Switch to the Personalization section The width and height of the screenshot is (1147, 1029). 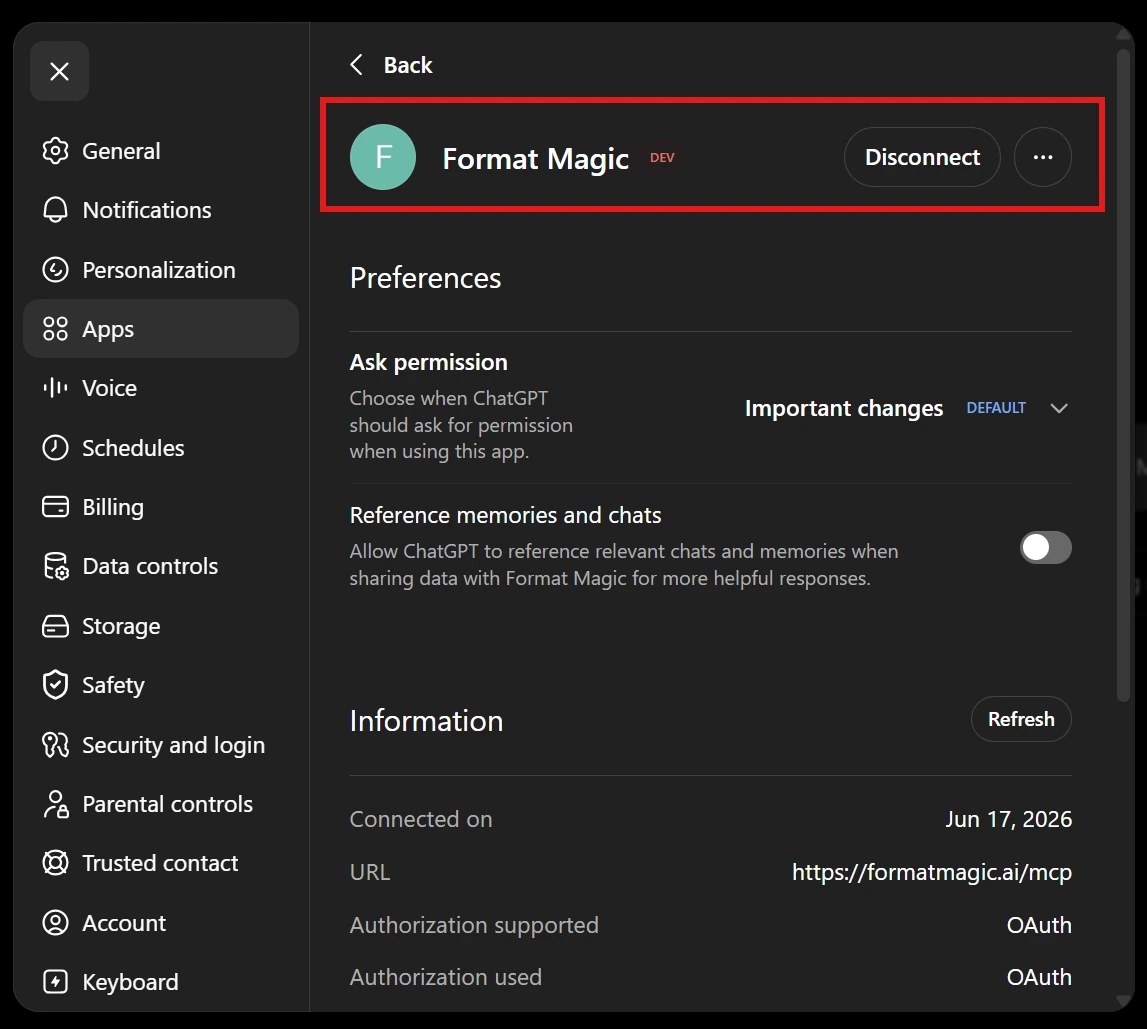(x=161, y=270)
